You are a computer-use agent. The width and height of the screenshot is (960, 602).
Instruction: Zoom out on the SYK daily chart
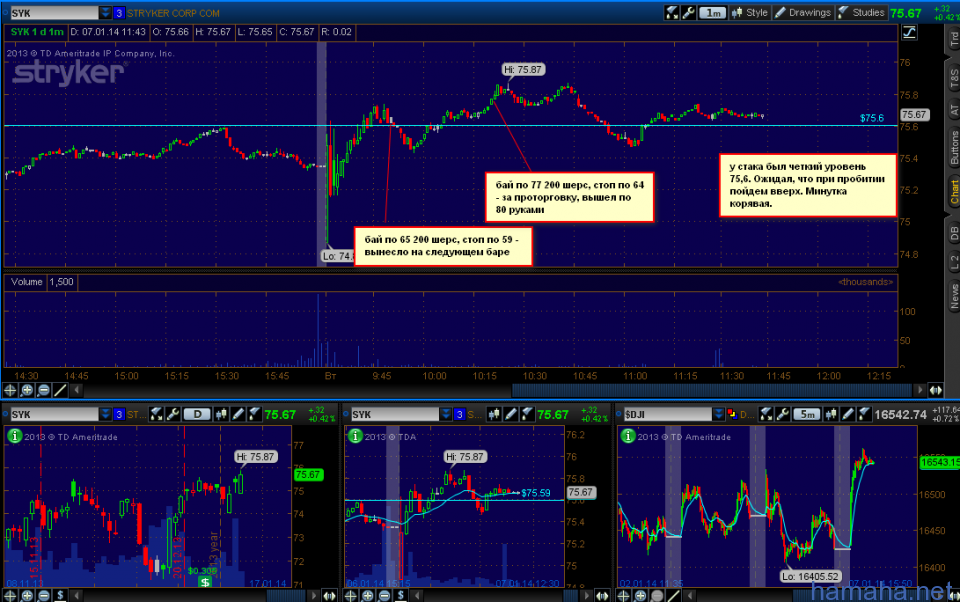click(x=43, y=595)
